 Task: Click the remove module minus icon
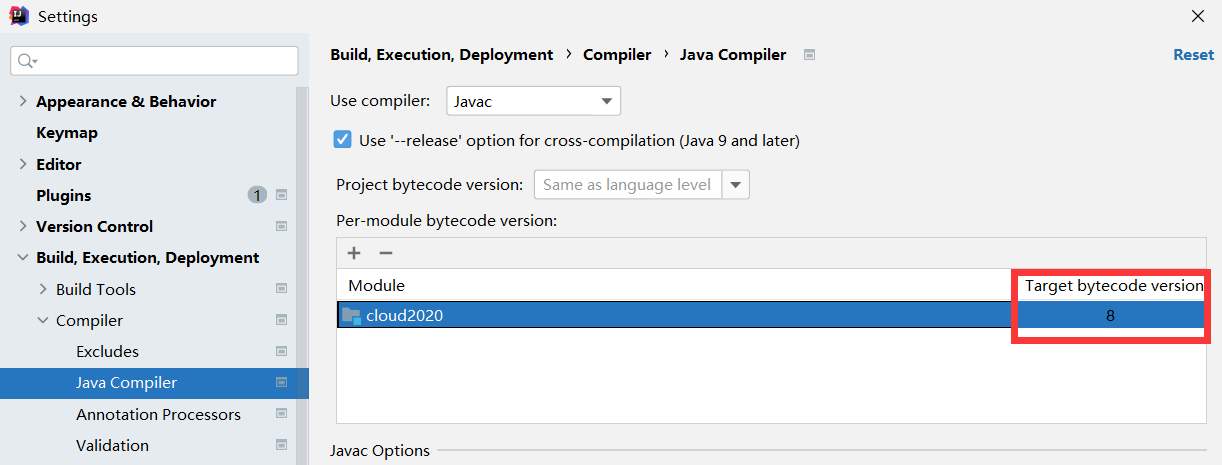(385, 253)
